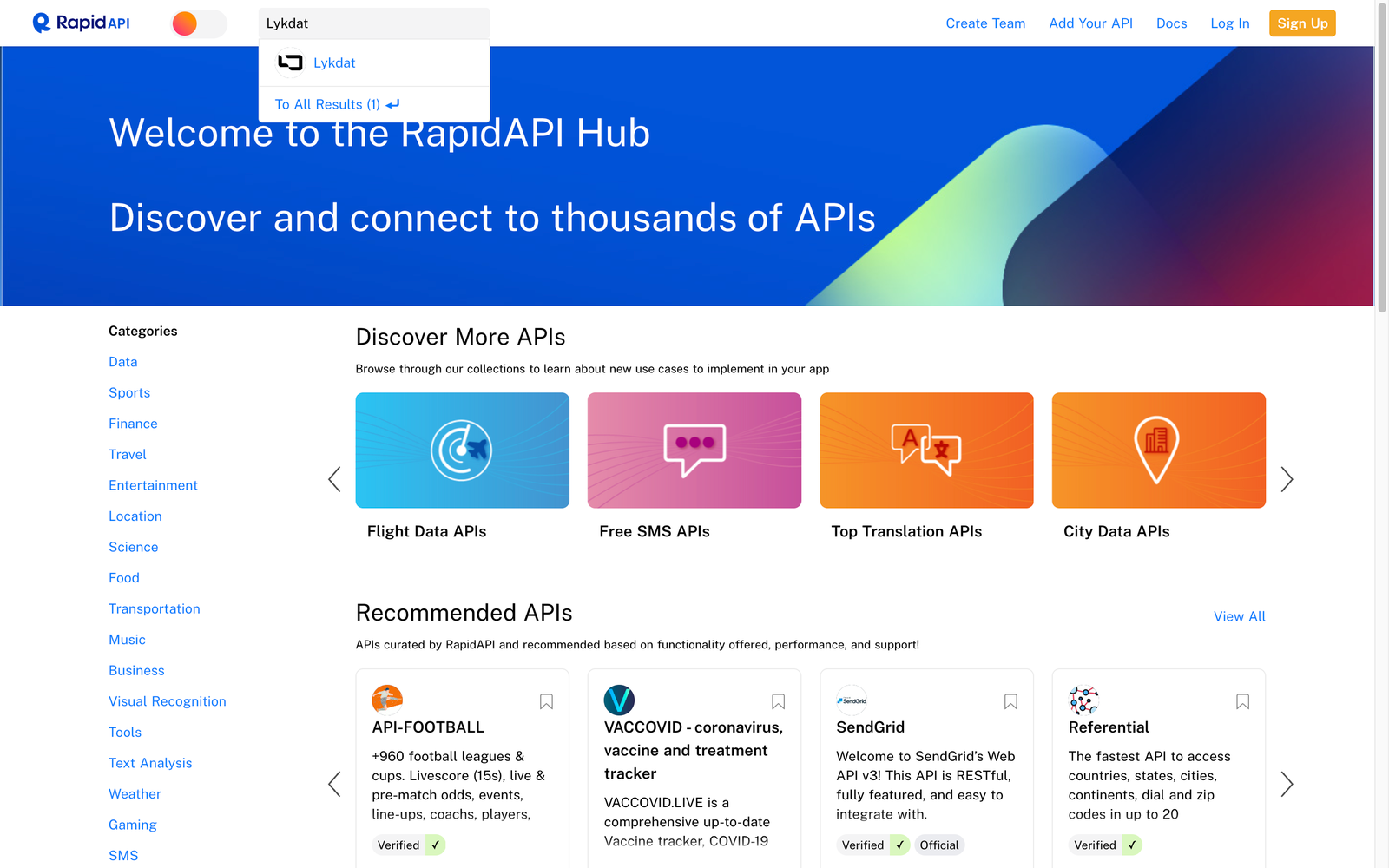Click the Flight Data APIs title
1389x868 pixels.
(426, 531)
